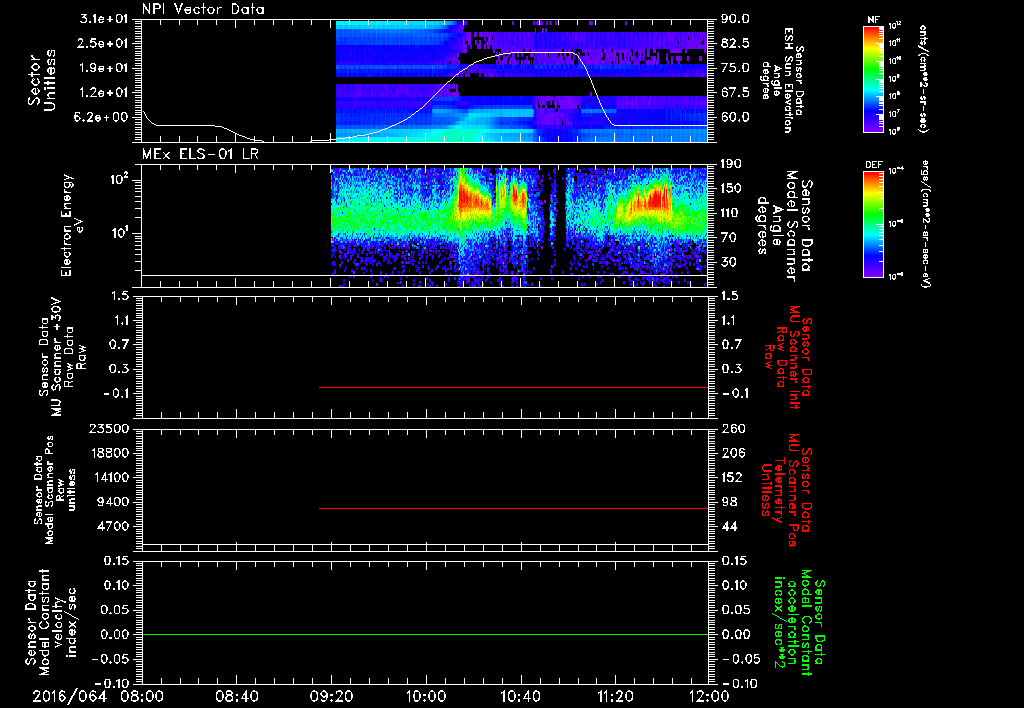Click the 1.2e+01 sector tick label
The height and width of the screenshot is (708, 1024).
[104, 93]
